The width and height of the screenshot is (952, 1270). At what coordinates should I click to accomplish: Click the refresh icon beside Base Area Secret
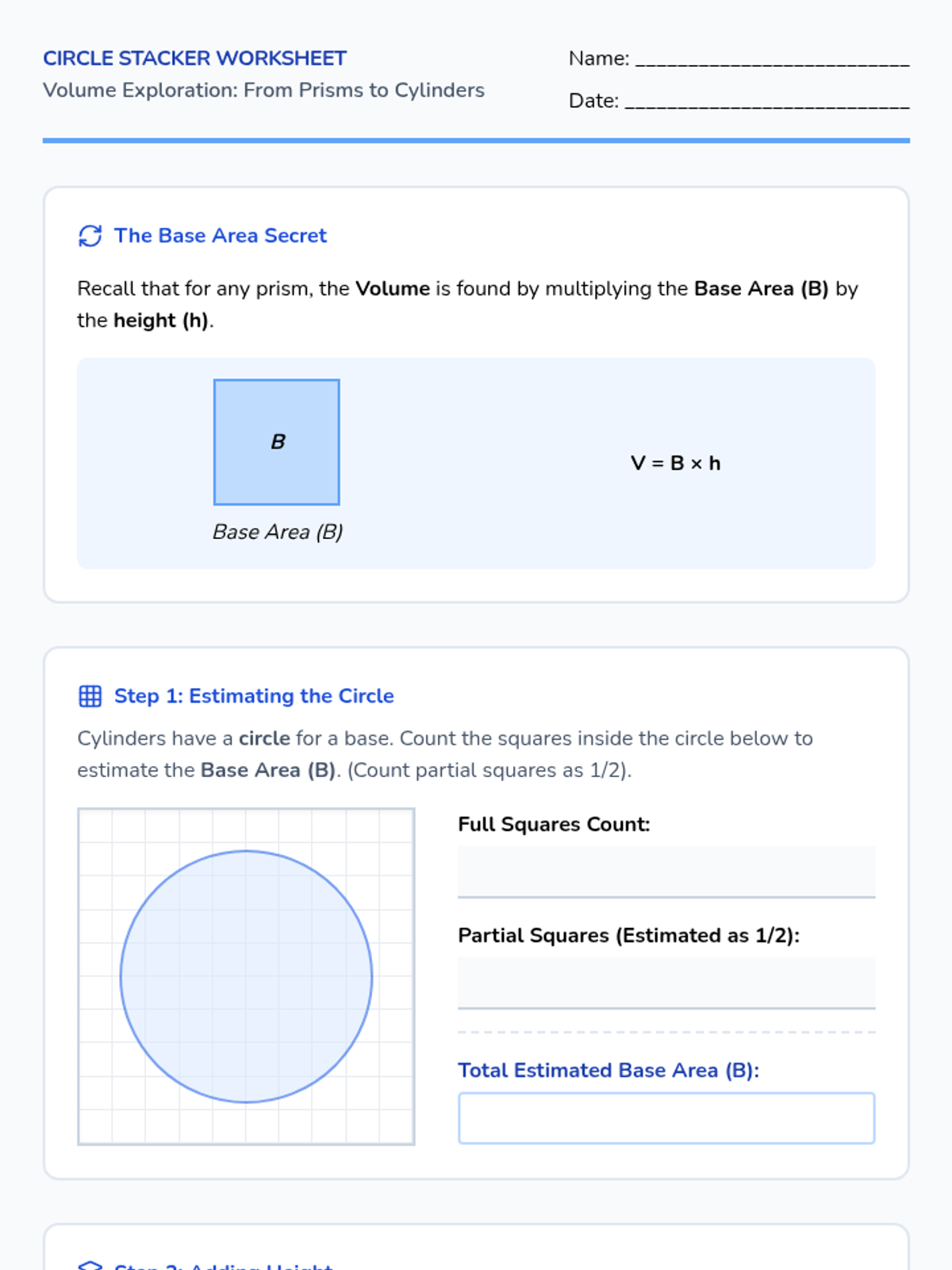pyautogui.click(x=90, y=236)
